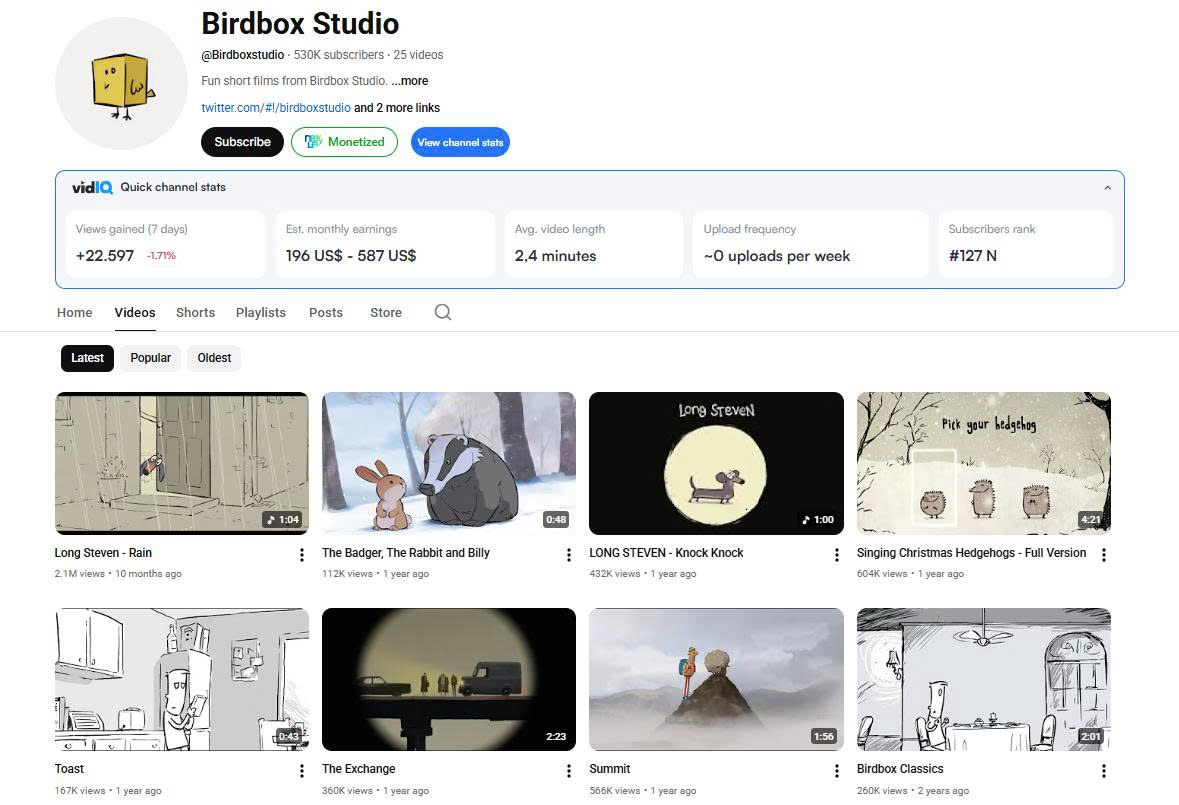The image size is (1179, 805).
Task: Open action menu for The Exchange video
Action: (569, 771)
